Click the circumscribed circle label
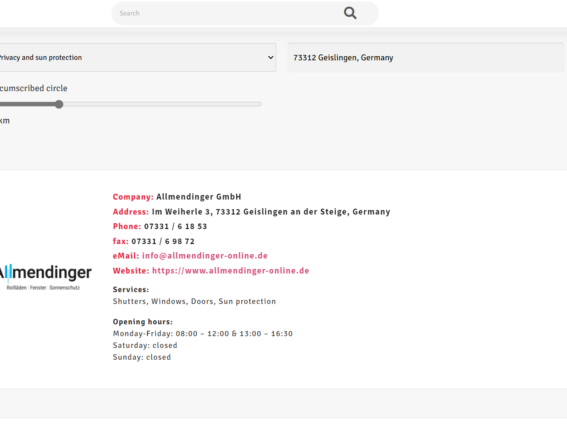The height and width of the screenshot is (425, 567). click(x=34, y=88)
